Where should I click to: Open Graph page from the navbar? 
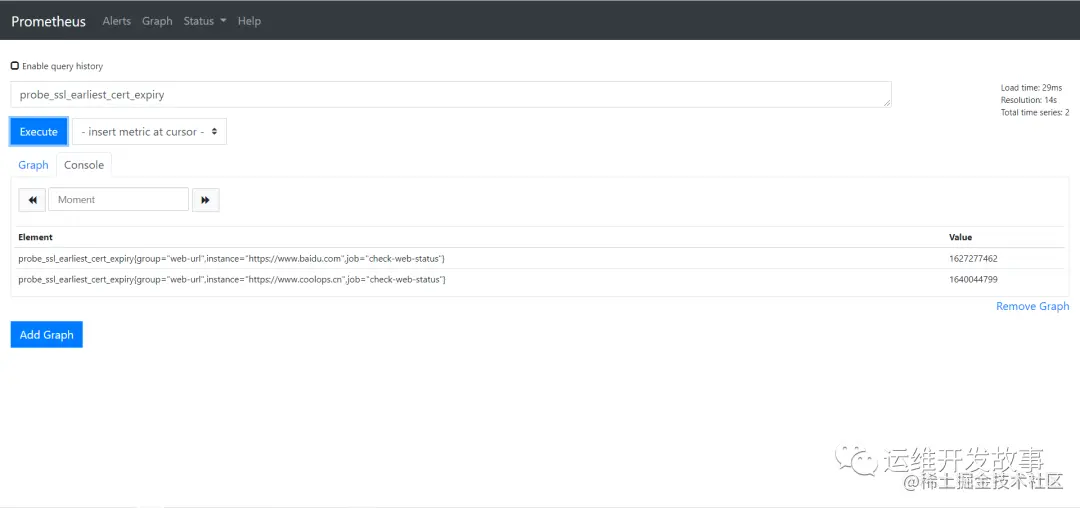tap(157, 21)
